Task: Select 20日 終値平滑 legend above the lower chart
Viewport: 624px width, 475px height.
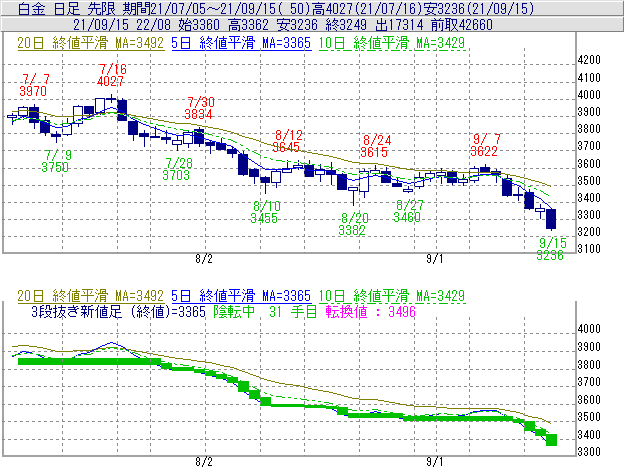Action: (90, 296)
